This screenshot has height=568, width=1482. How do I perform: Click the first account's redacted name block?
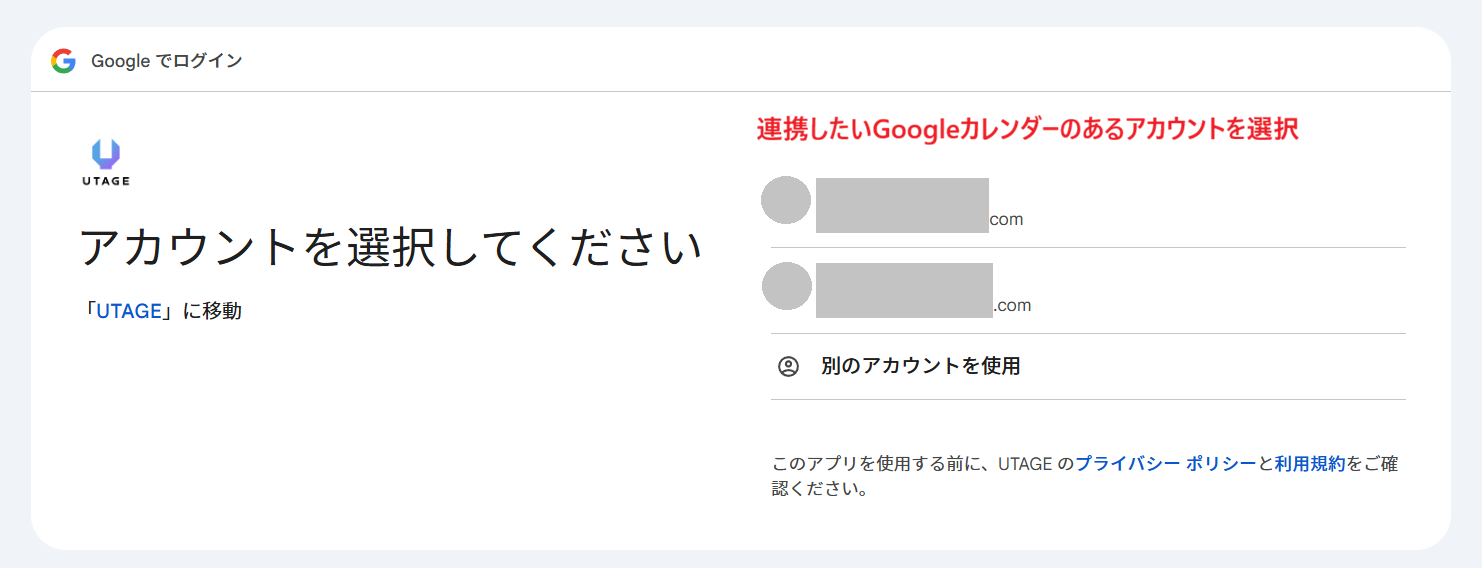coord(902,205)
